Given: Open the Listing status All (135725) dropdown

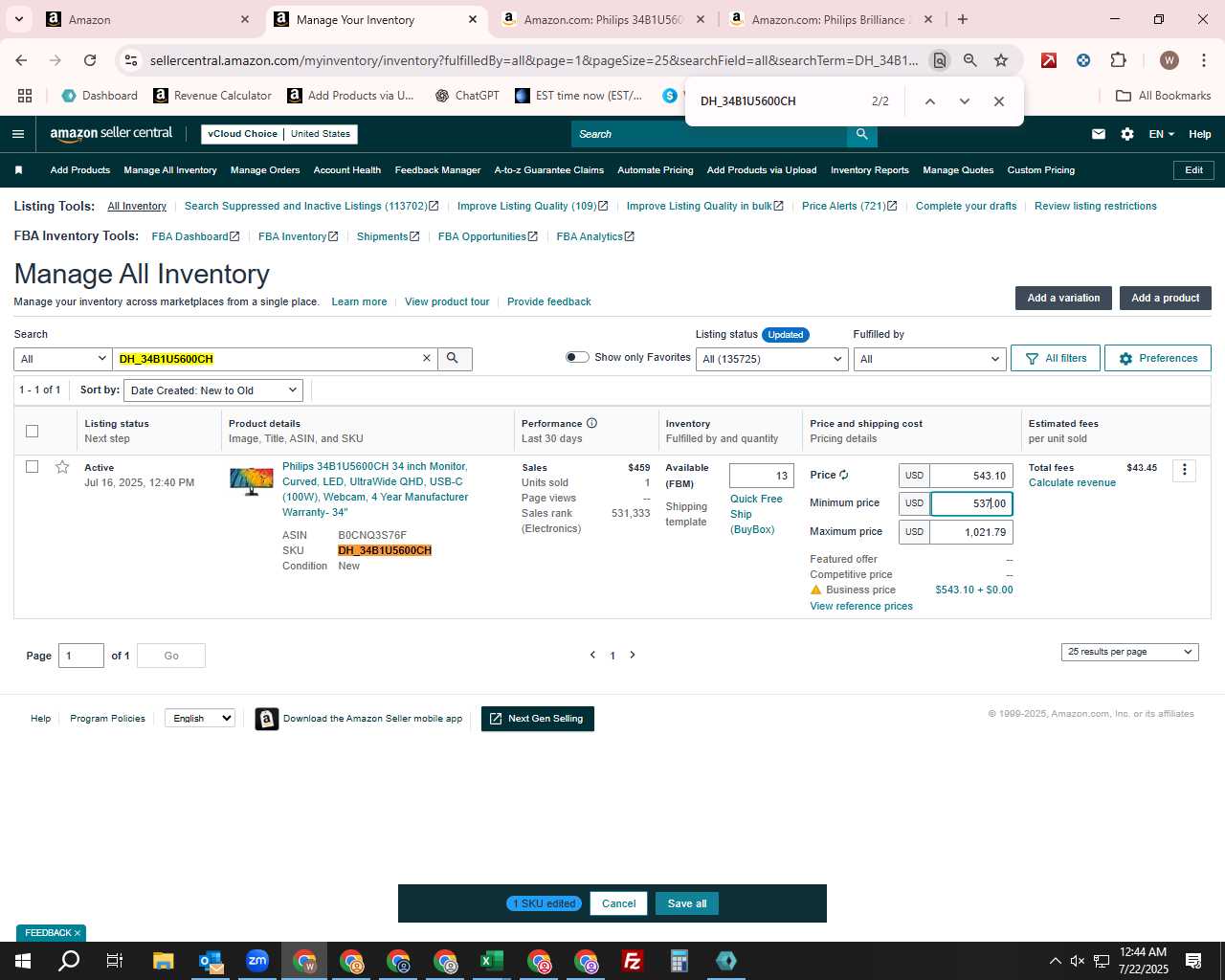Looking at the screenshot, I should pos(772,359).
